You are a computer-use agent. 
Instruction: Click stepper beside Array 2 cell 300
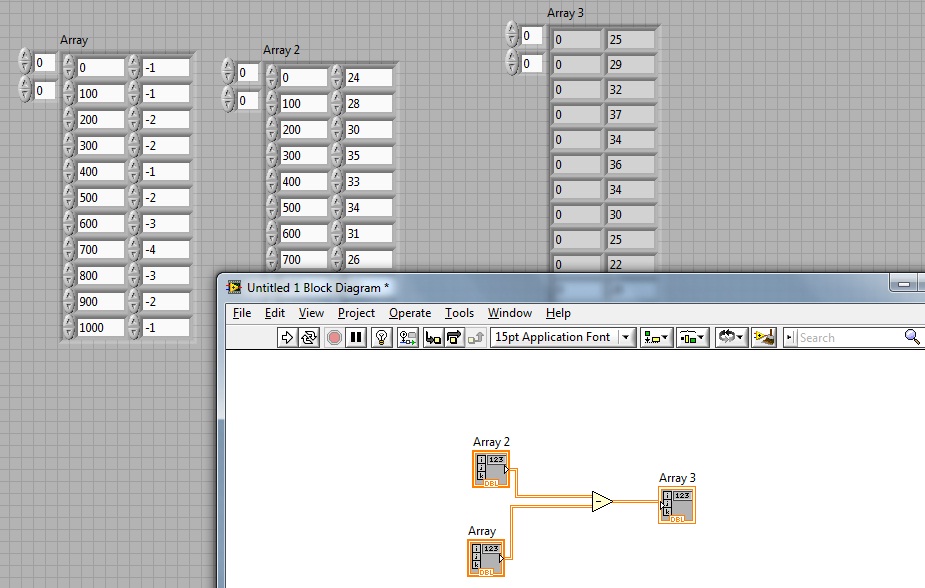(x=272, y=156)
